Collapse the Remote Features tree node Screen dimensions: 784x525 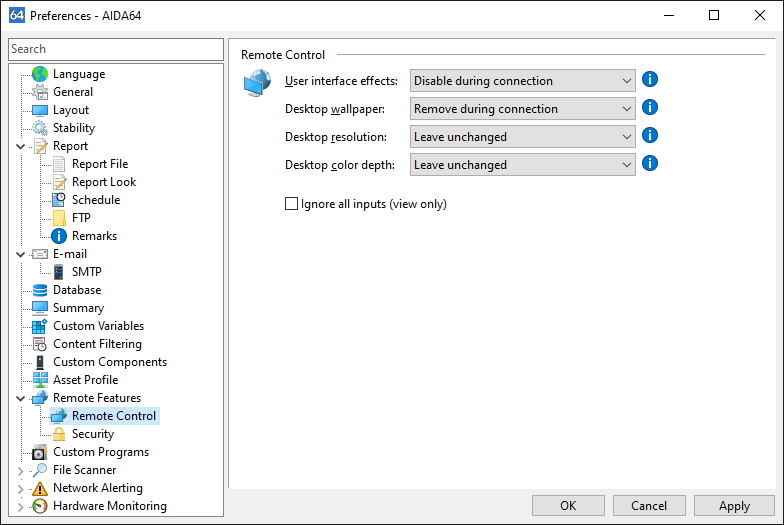coord(20,398)
